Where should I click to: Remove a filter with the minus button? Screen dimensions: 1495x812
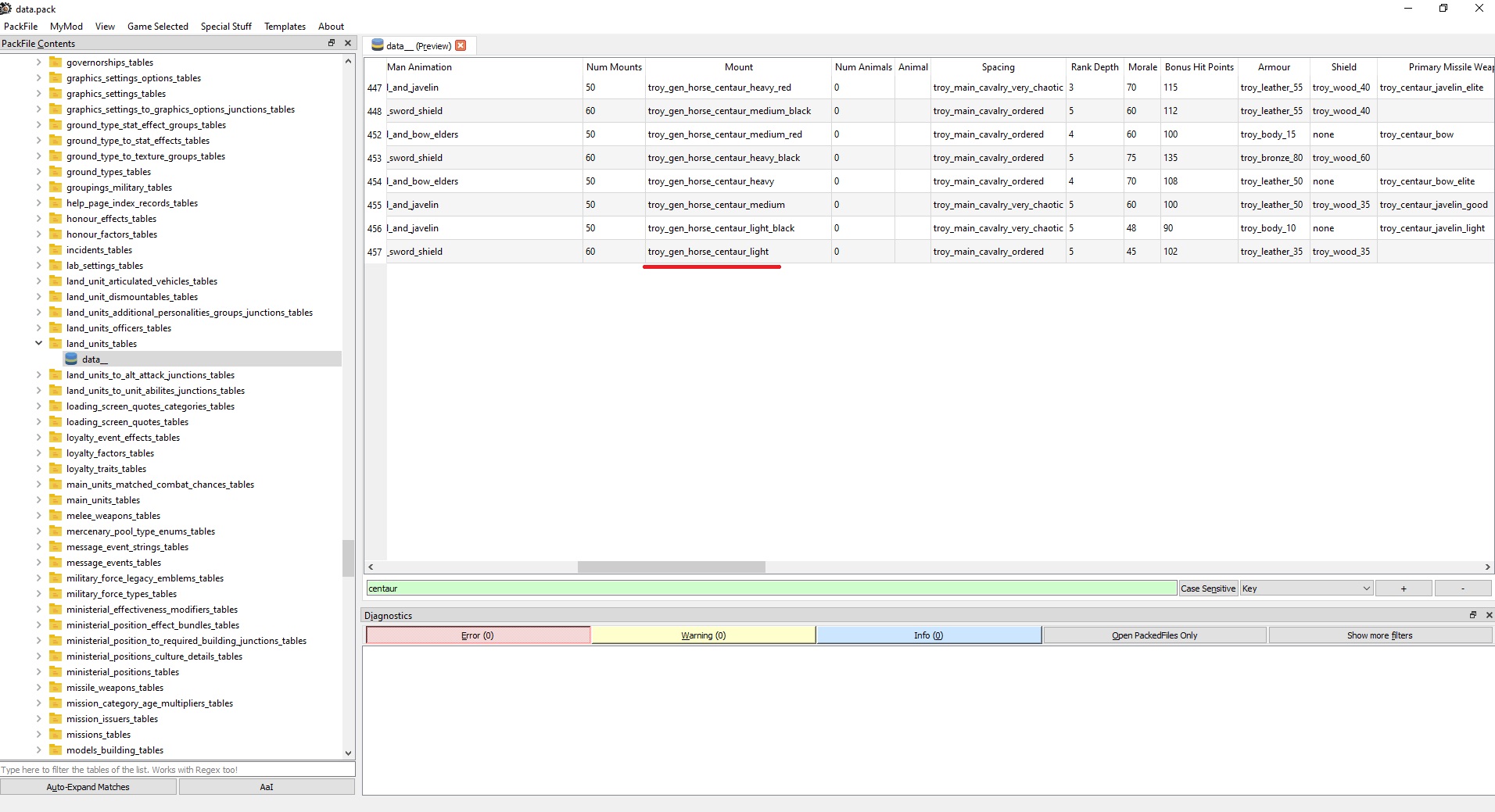pyautogui.click(x=1463, y=588)
